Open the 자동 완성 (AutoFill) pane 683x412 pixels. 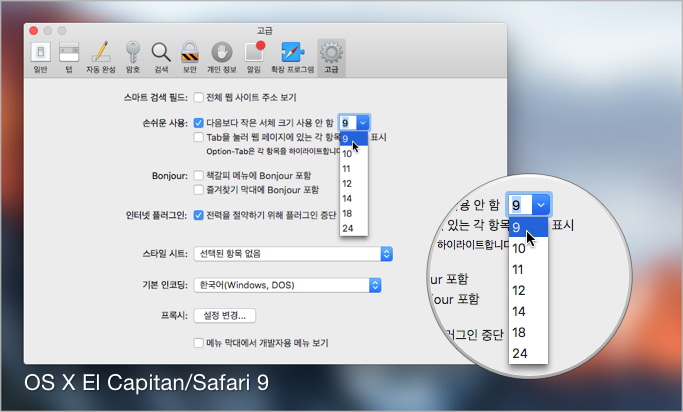click(101, 57)
